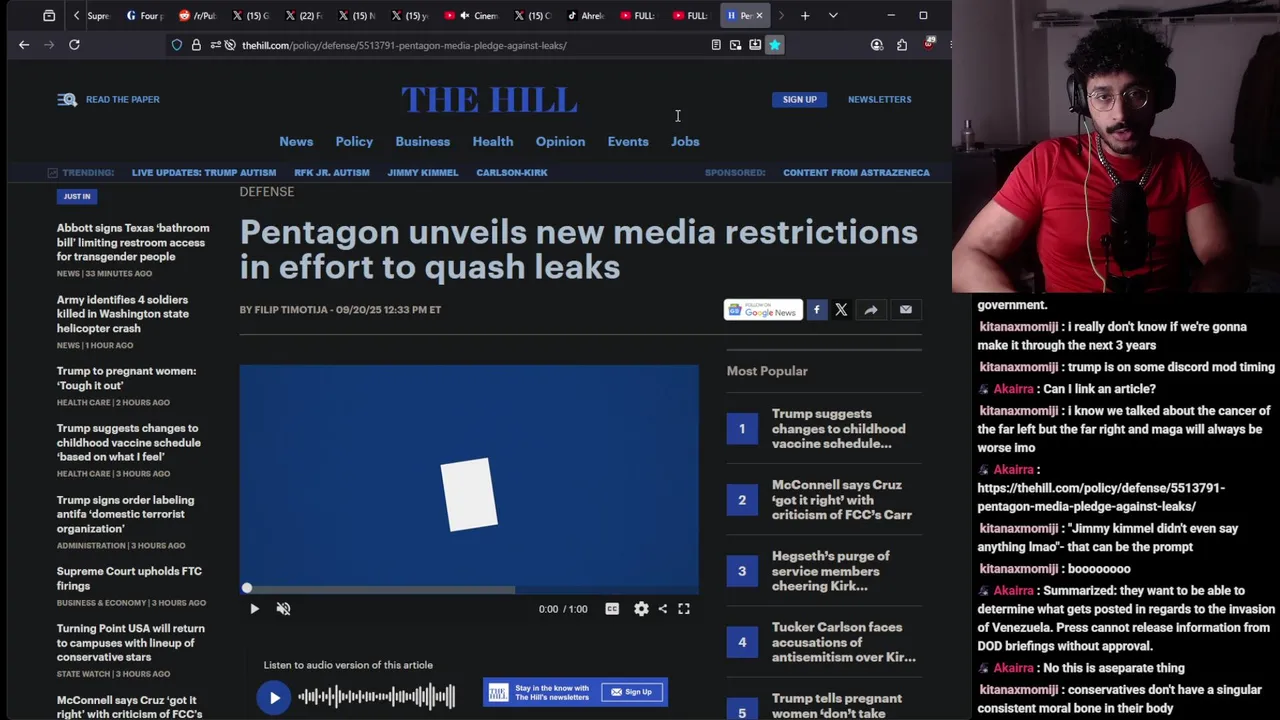Play the article video
Screen dimensions: 1280x720
(x=254, y=608)
